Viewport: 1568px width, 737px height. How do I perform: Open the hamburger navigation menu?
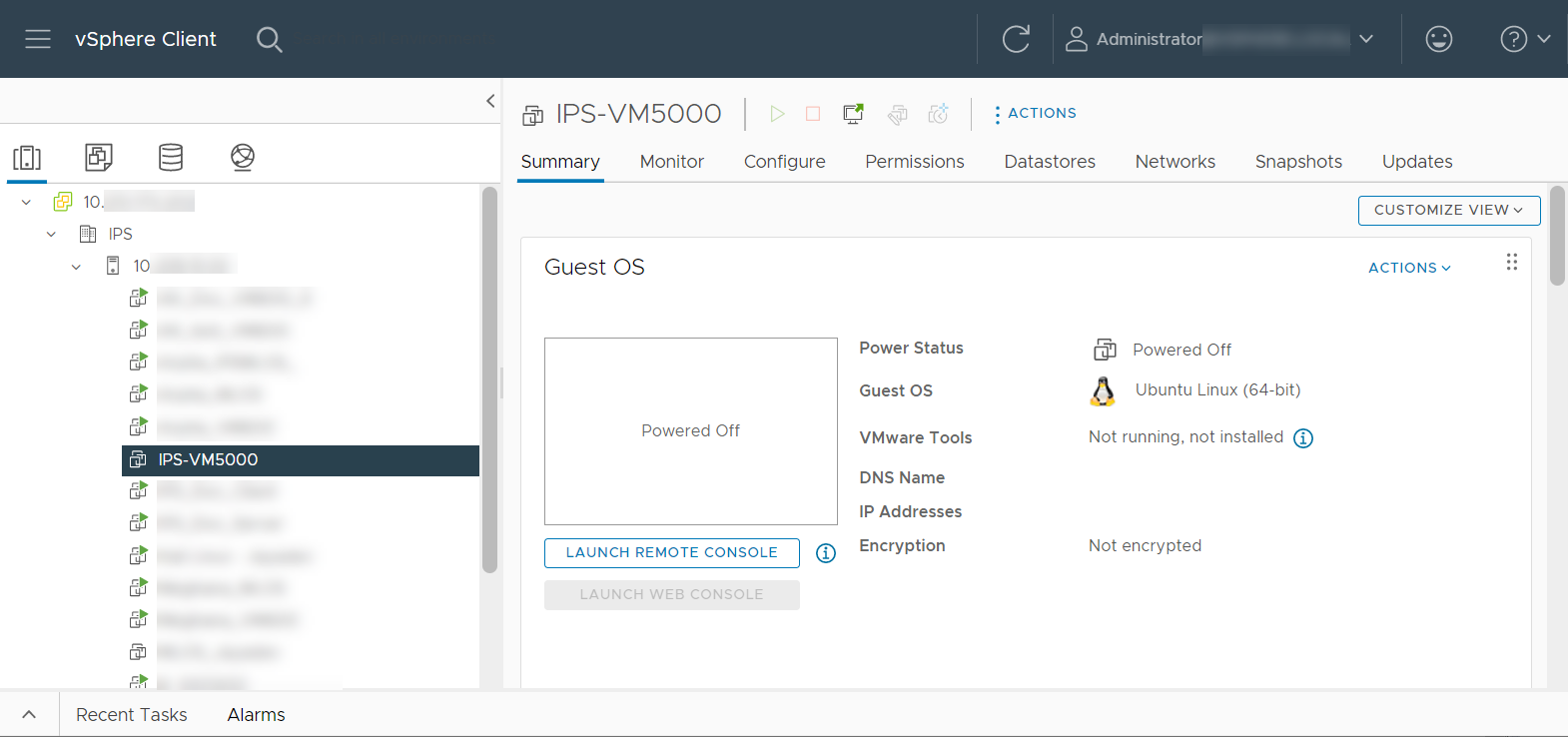pos(38,39)
